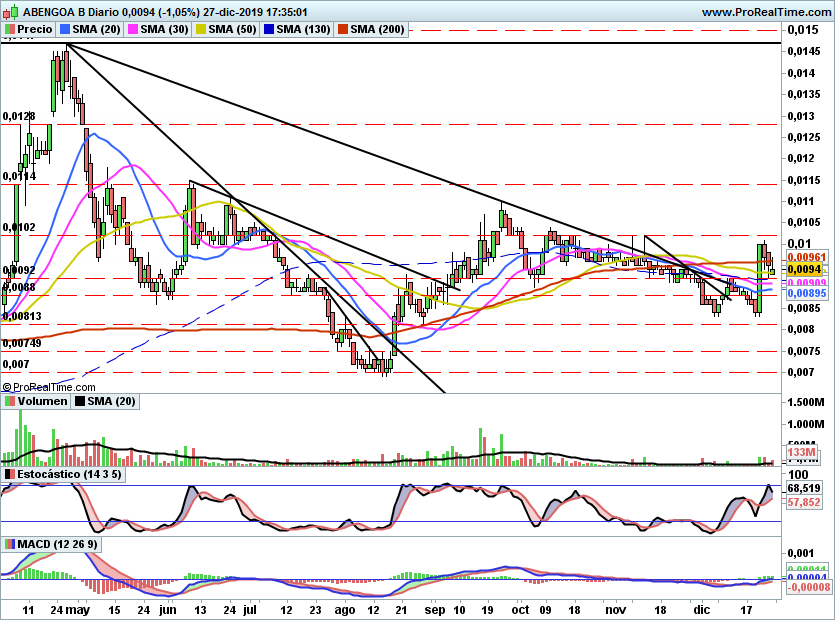835x620 pixels.
Task: Click the MACD indicator icon
Action: tap(9, 544)
